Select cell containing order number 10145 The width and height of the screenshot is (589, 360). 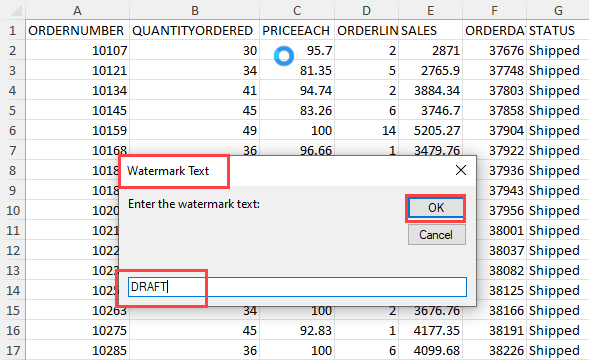(x=77, y=110)
